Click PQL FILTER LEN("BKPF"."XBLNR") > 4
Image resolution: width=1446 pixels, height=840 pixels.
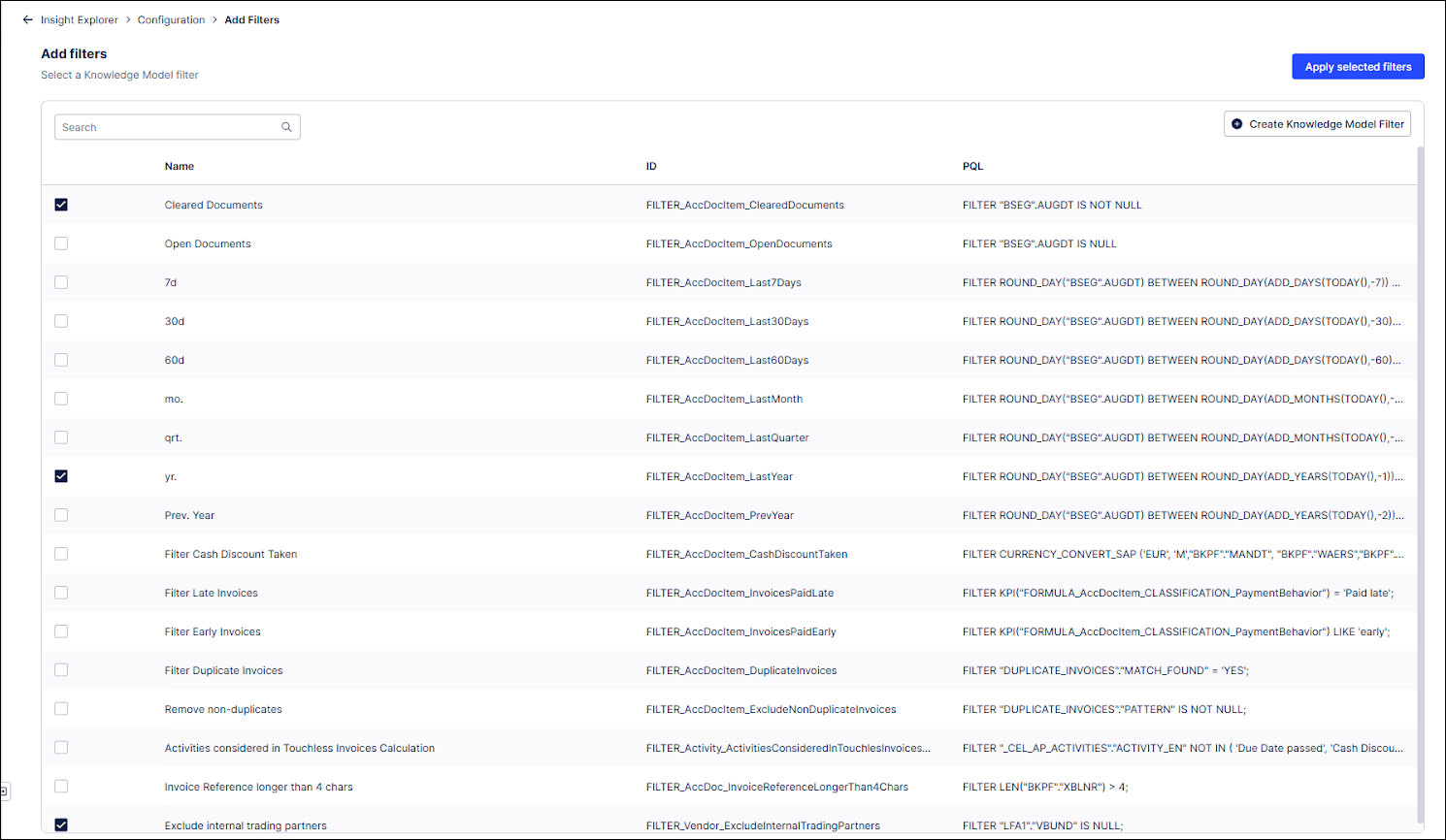coord(1045,787)
